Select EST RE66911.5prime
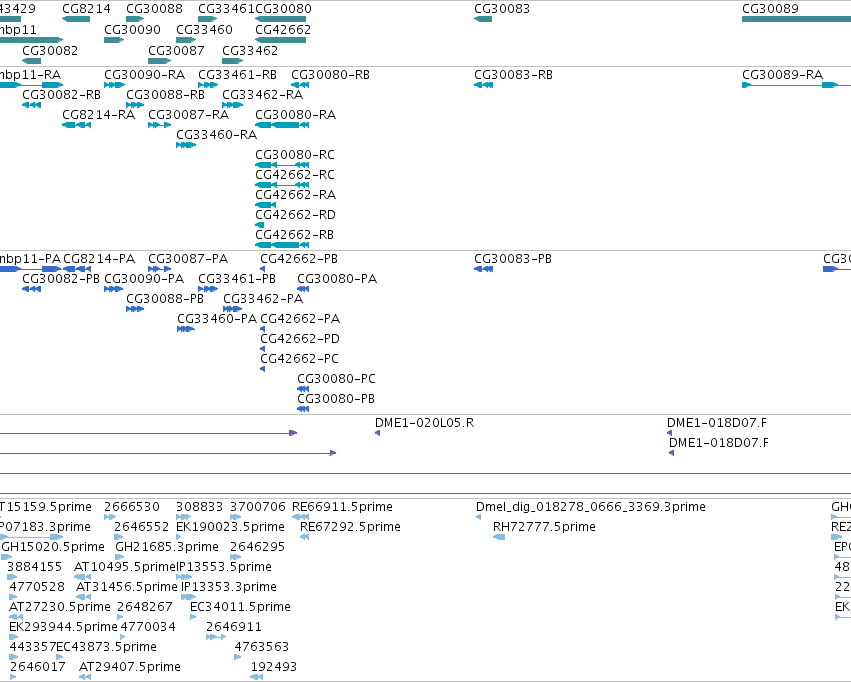This screenshot has height=682, width=851. [x=342, y=507]
